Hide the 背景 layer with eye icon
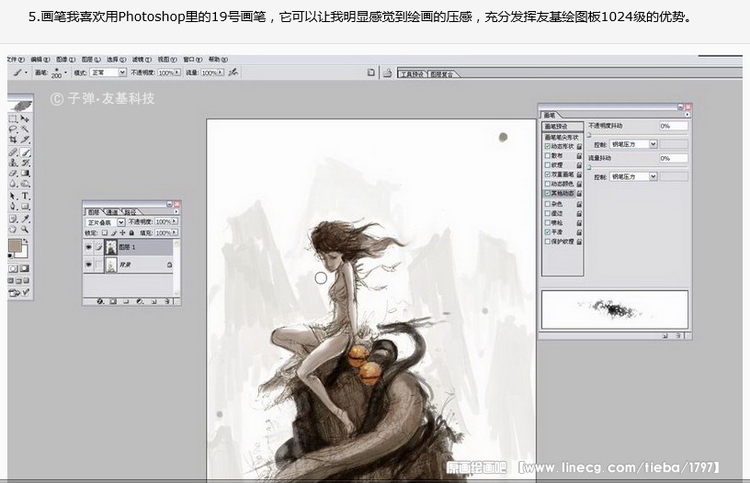750x483 pixels. click(x=88, y=264)
